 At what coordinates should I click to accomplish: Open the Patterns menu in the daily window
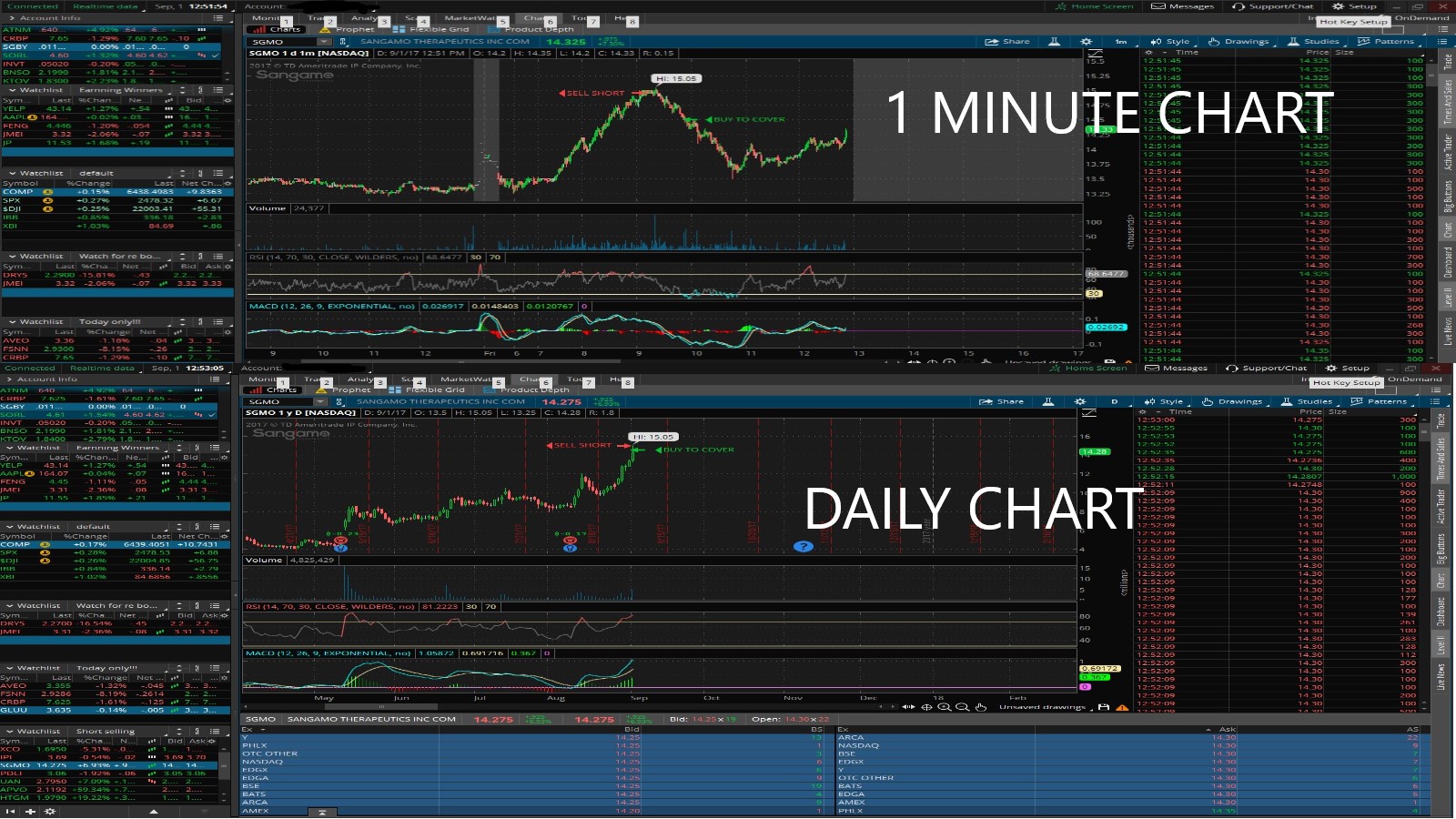pos(1379,401)
